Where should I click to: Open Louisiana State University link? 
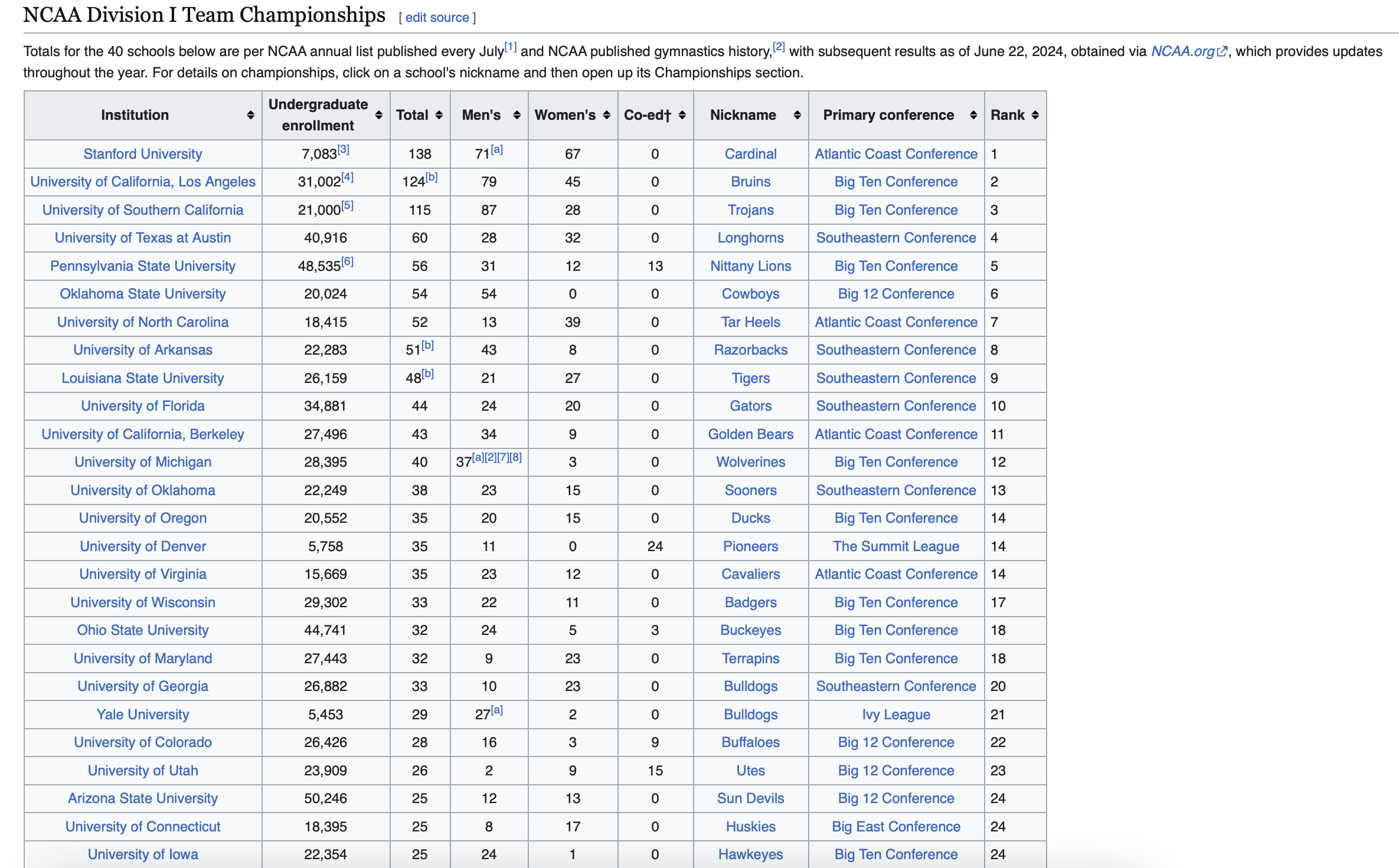143,378
